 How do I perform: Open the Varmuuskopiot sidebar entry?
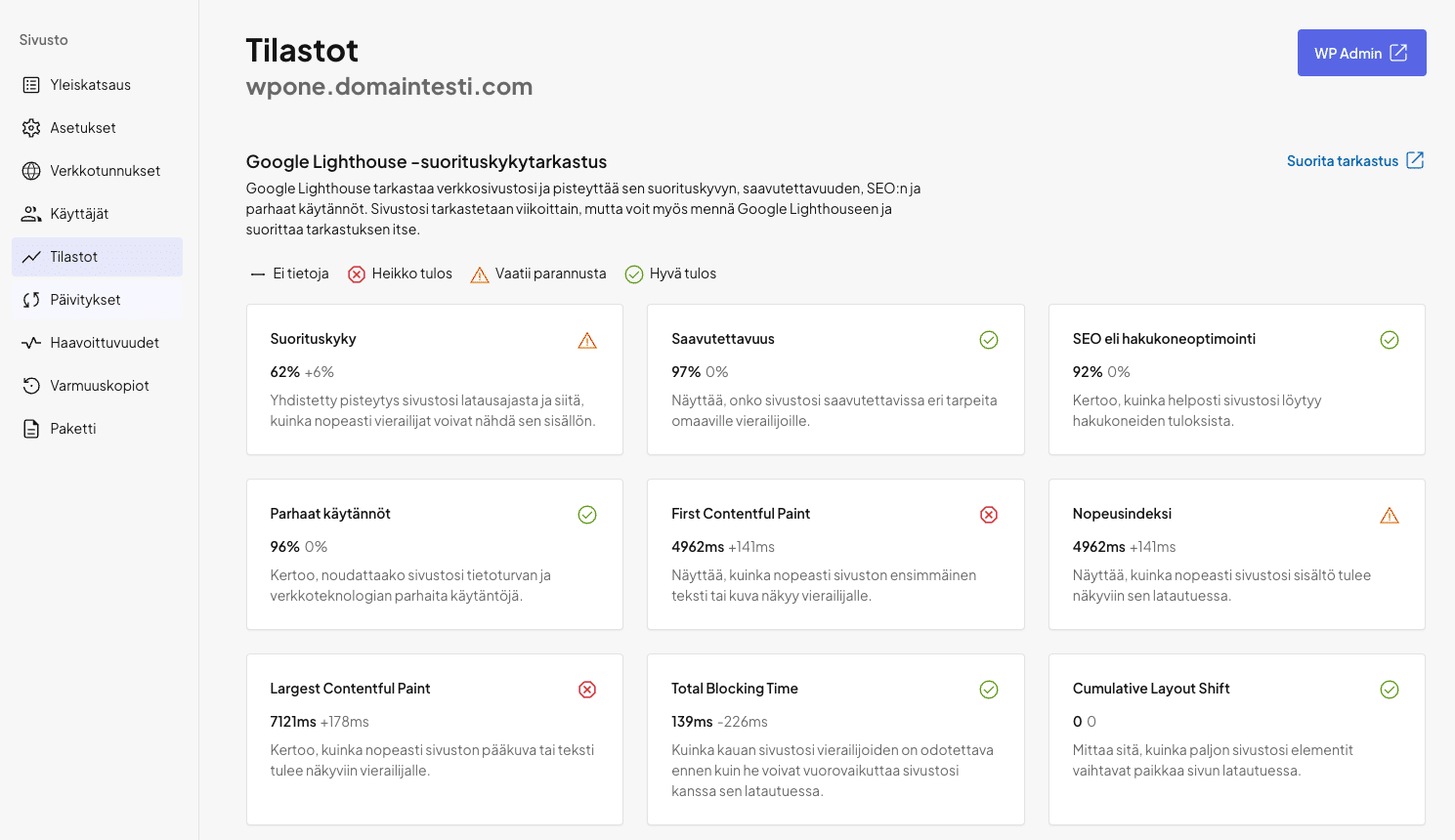tap(100, 386)
